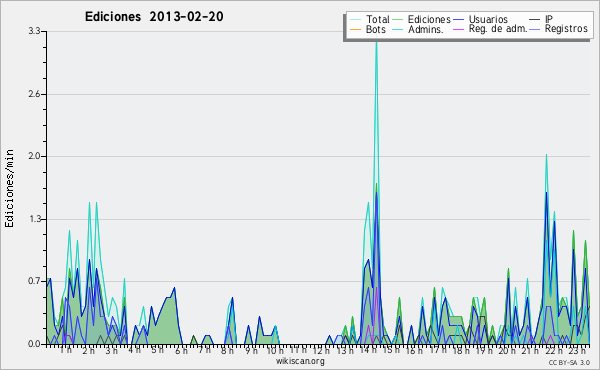Viewport: 600px width, 370px height.
Task: Click the 2 h x-axis label
Action: (88, 351)
